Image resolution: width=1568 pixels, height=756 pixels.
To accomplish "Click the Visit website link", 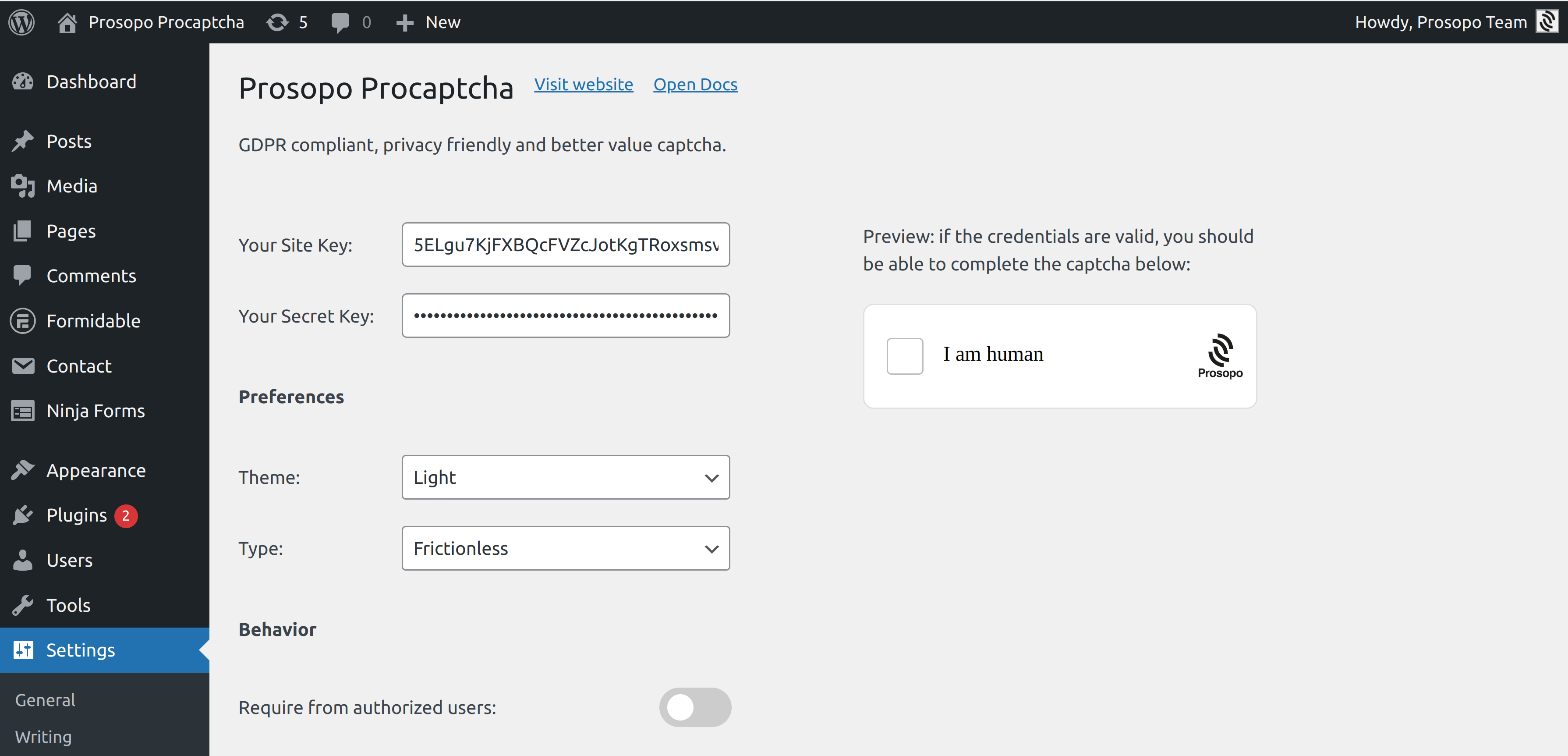I will pyautogui.click(x=583, y=84).
